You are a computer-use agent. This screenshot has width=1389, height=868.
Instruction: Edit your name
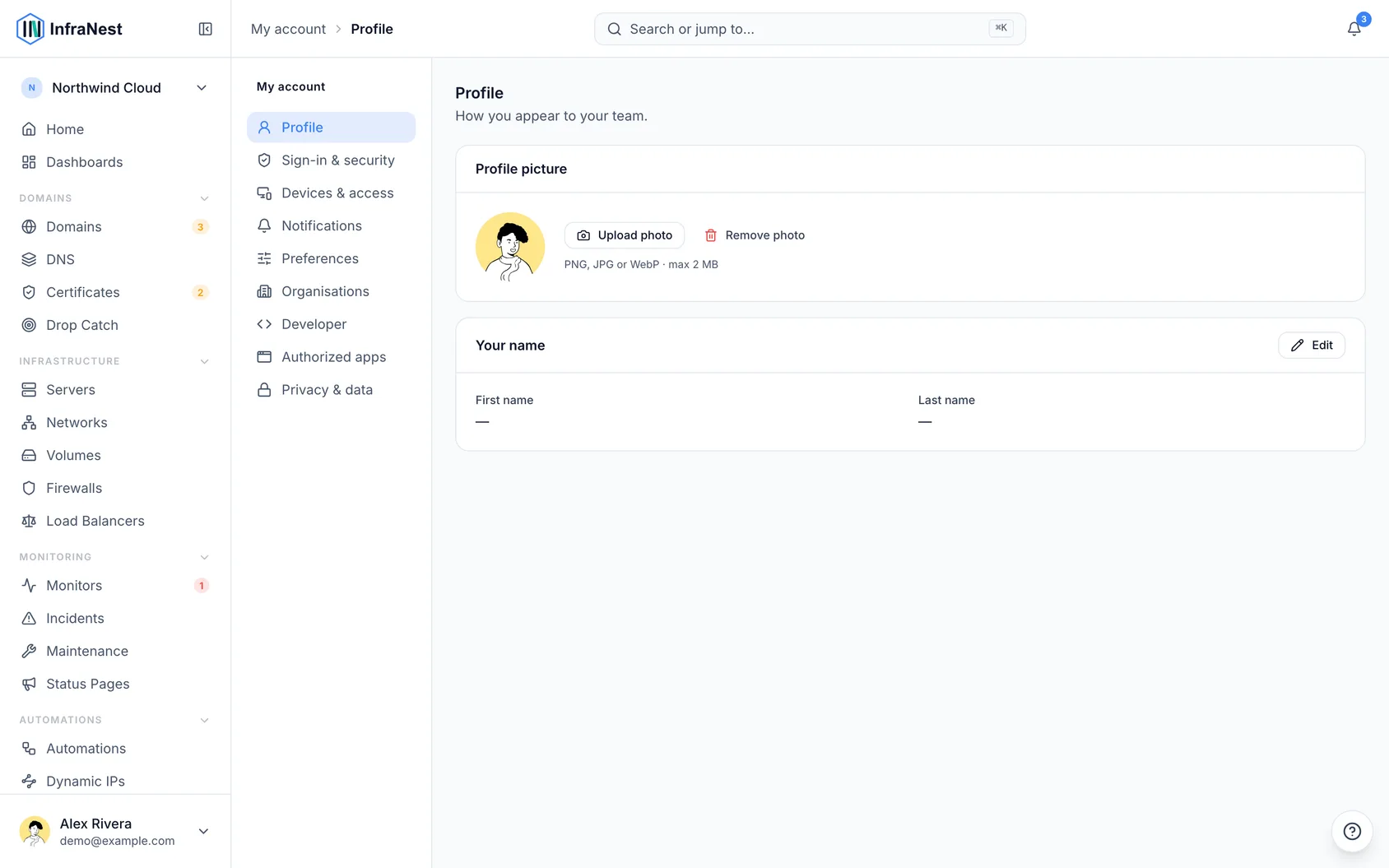(1312, 346)
